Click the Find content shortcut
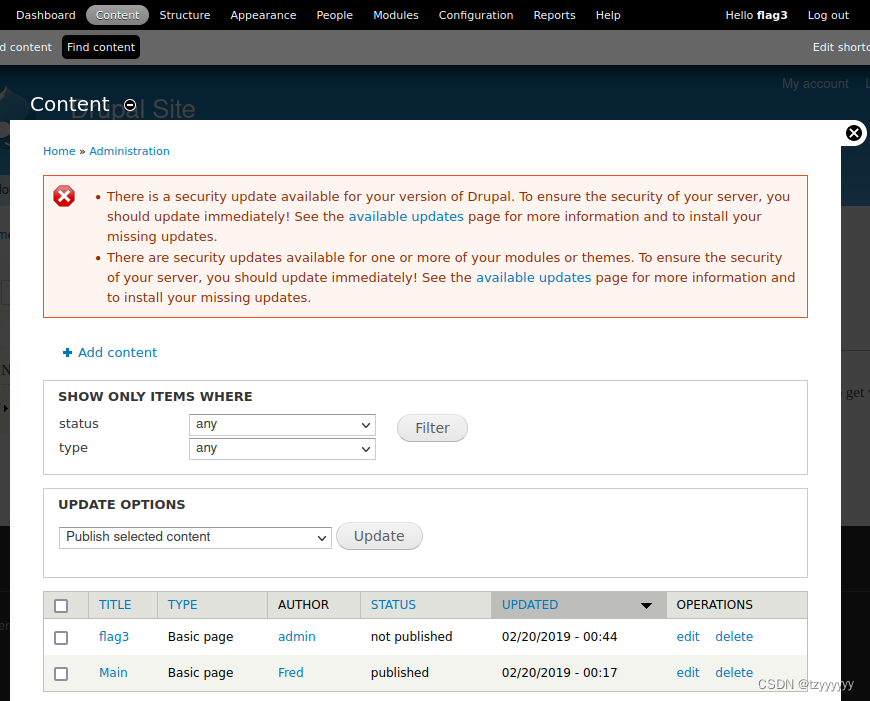The image size is (870, 701). point(101,47)
